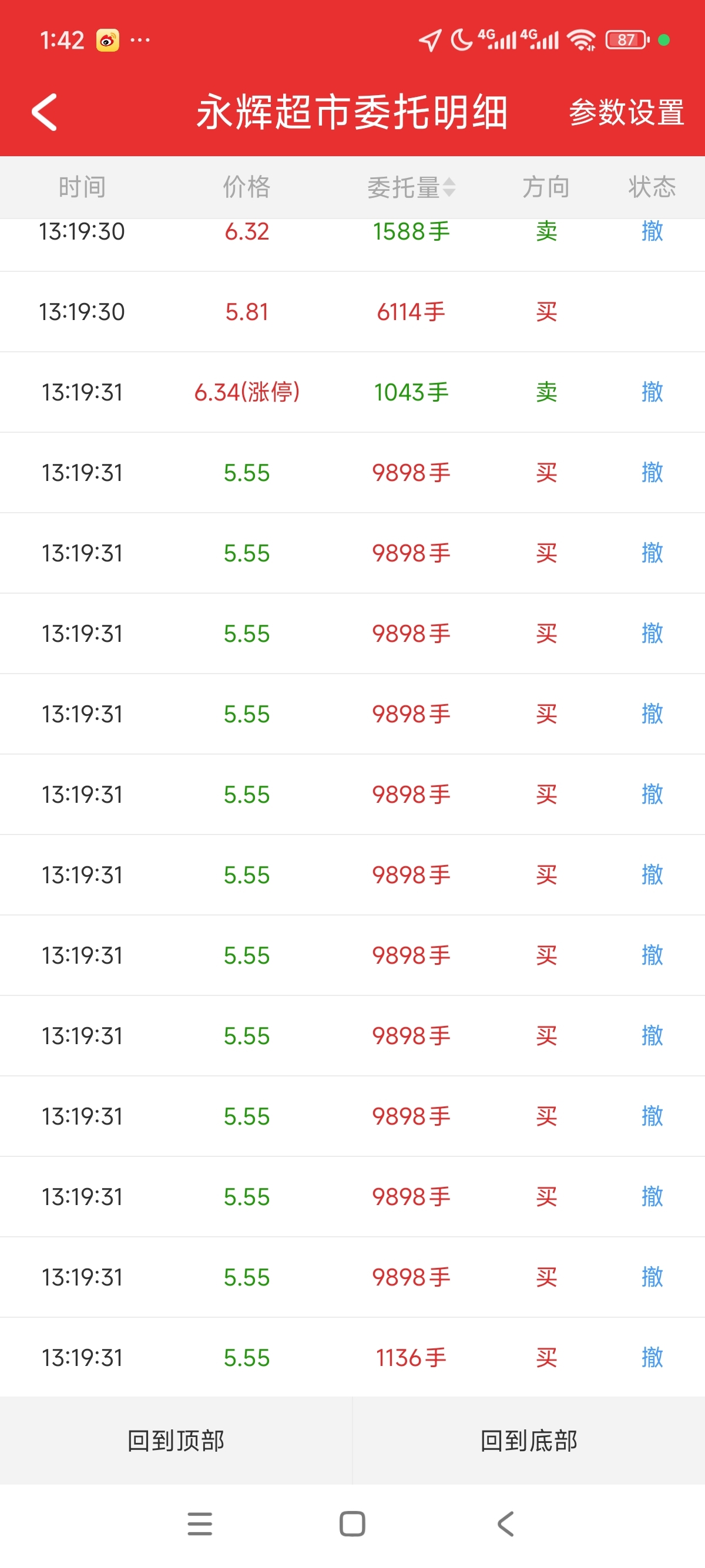Image resolution: width=705 pixels, height=1568 pixels.
Task: Tap 回到底部 to jump to bottom
Action: 528,1440
